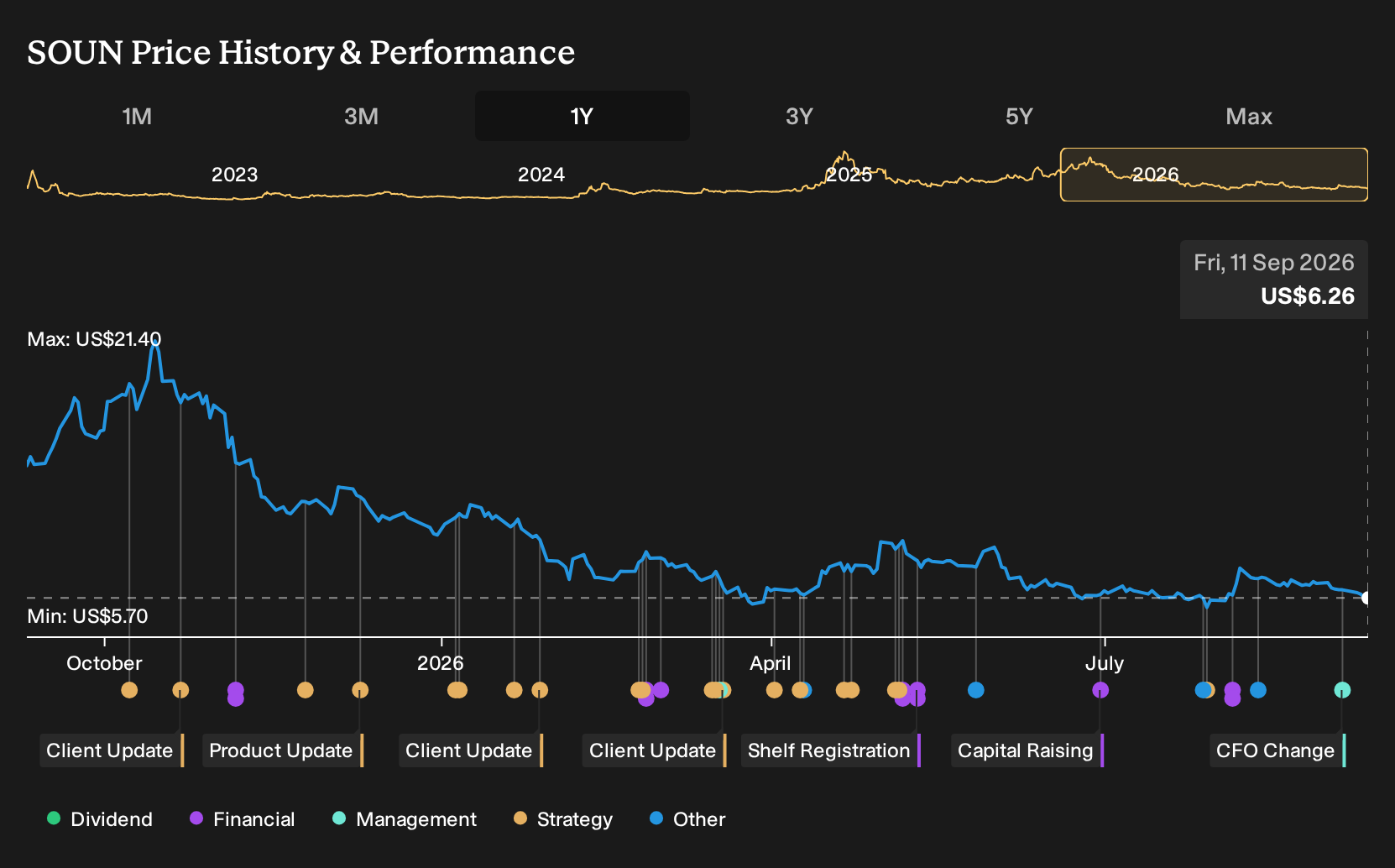The width and height of the screenshot is (1395, 868).
Task: Toggle the Management legend filter
Action: (x=405, y=819)
